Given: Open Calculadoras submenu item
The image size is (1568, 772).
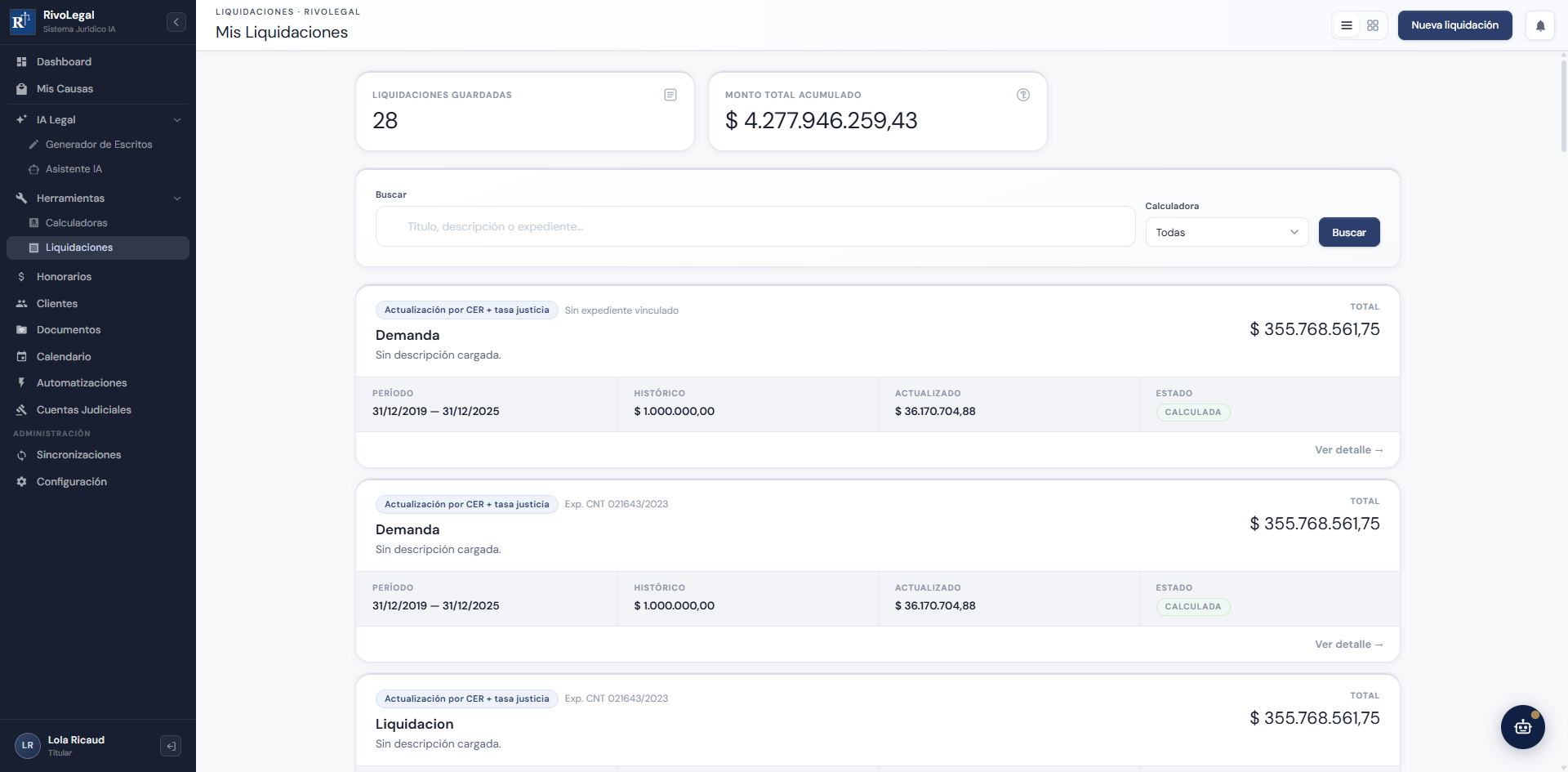Looking at the screenshot, I should pos(98,223).
